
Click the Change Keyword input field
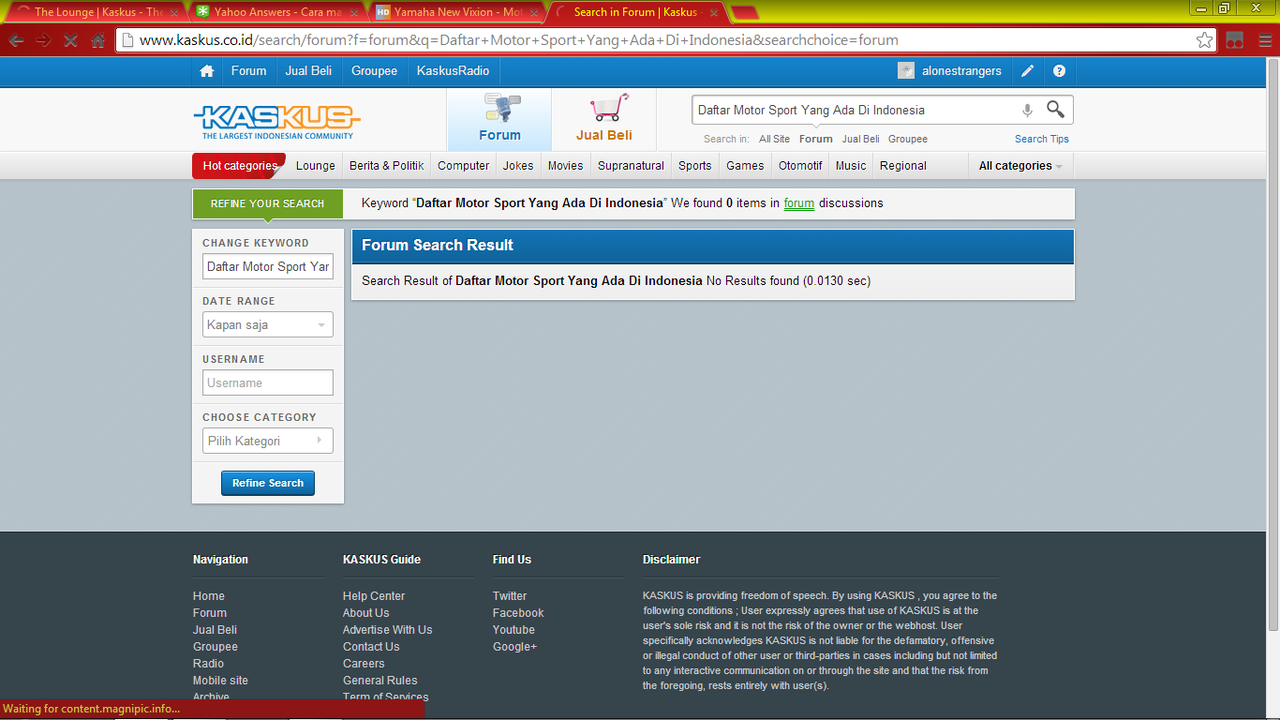[268, 267]
